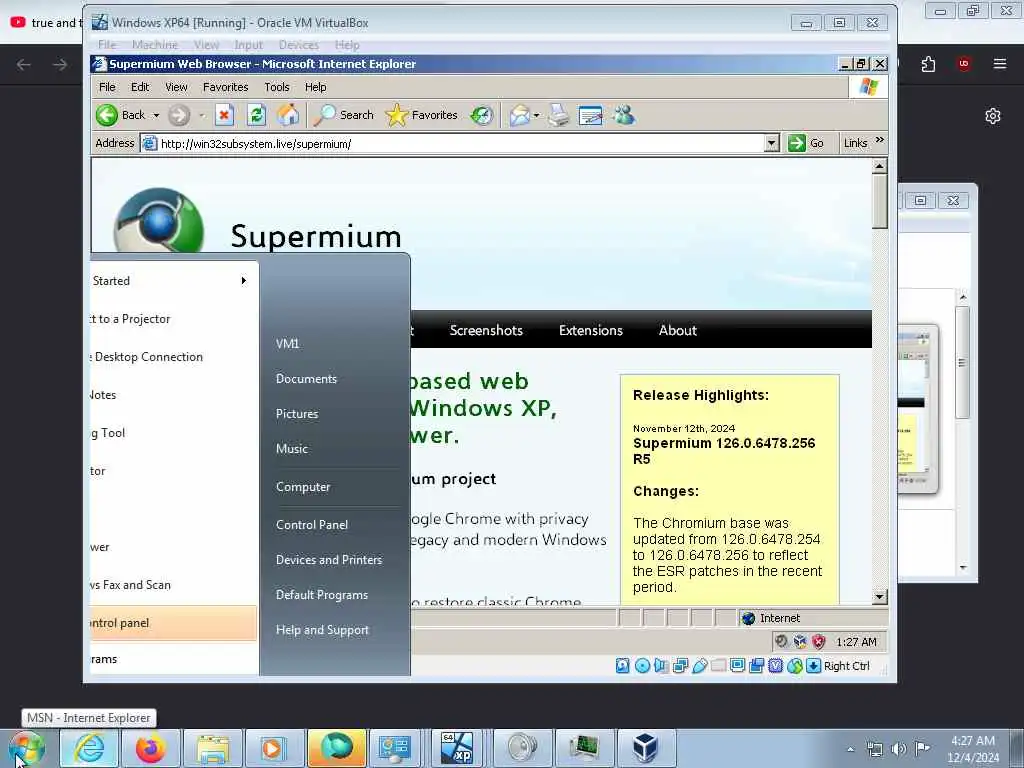Open Firefox from the host taskbar

point(150,748)
